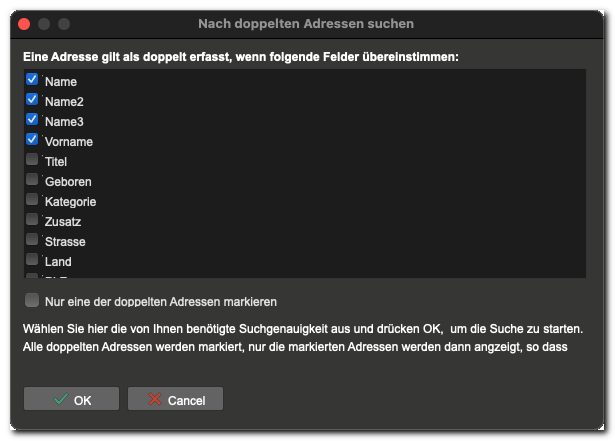This screenshot has height=441, width=615.
Task: Click the gray zoom window button
Action: pos(64,24)
